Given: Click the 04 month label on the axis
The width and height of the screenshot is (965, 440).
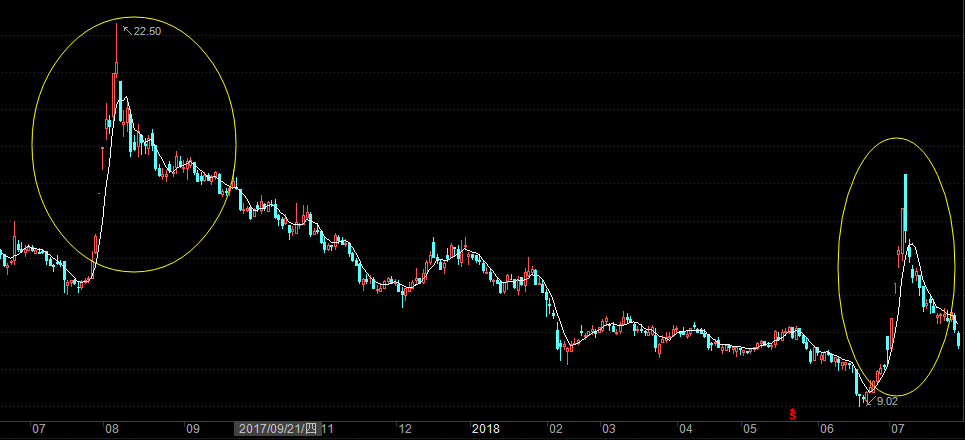Looking at the screenshot, I should [x=686, y=429].
